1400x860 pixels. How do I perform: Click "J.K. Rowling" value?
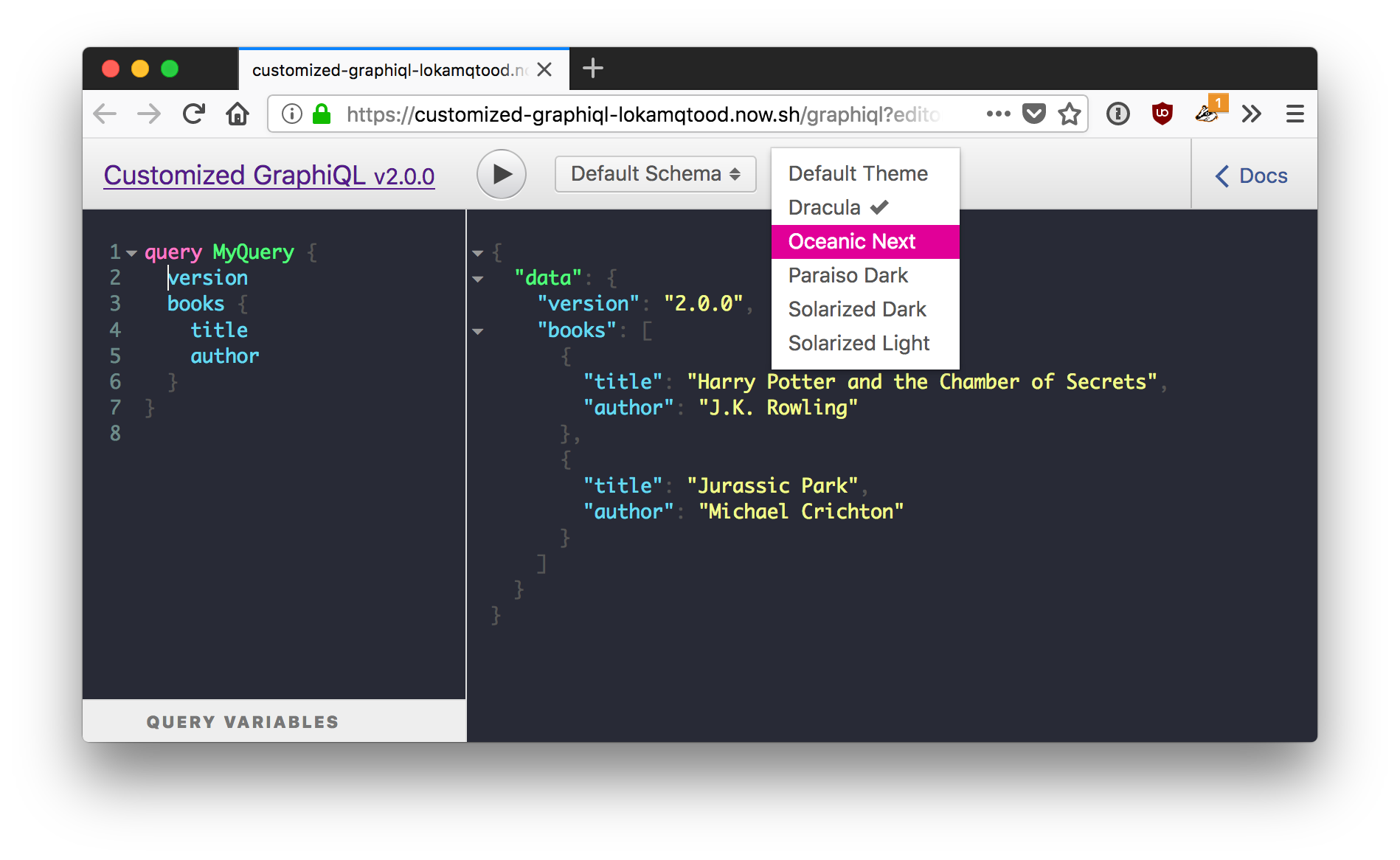[778, 408]
